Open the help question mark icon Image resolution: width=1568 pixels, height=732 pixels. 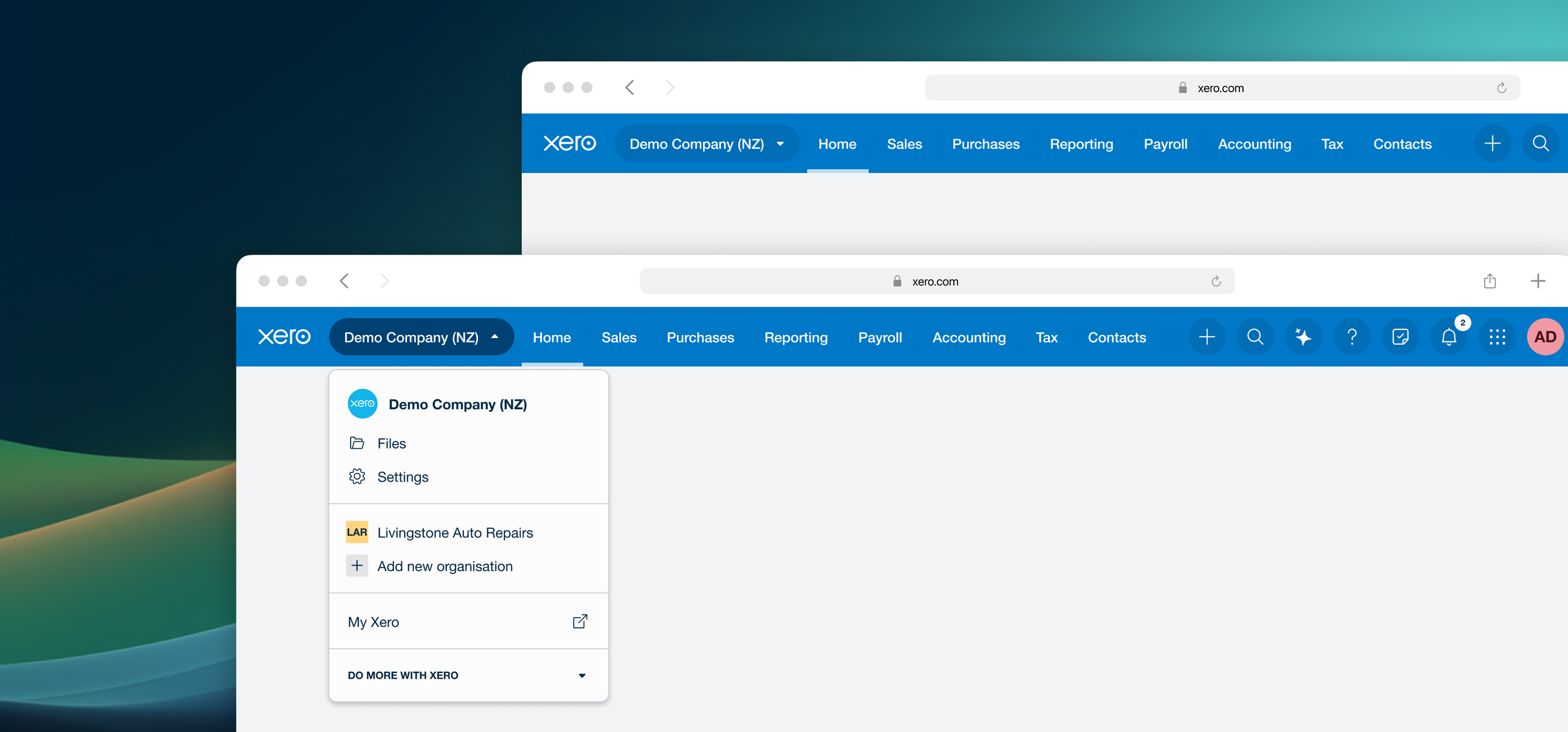tap(1352, 337)
